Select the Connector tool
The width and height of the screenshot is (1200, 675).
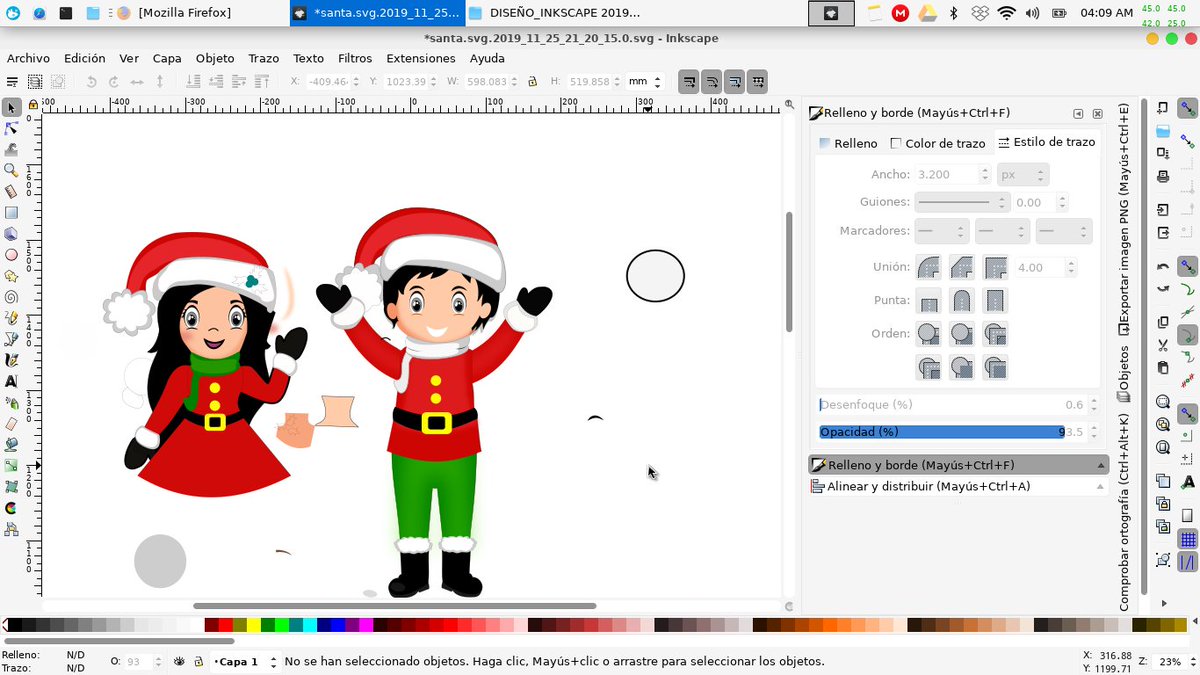11,528
